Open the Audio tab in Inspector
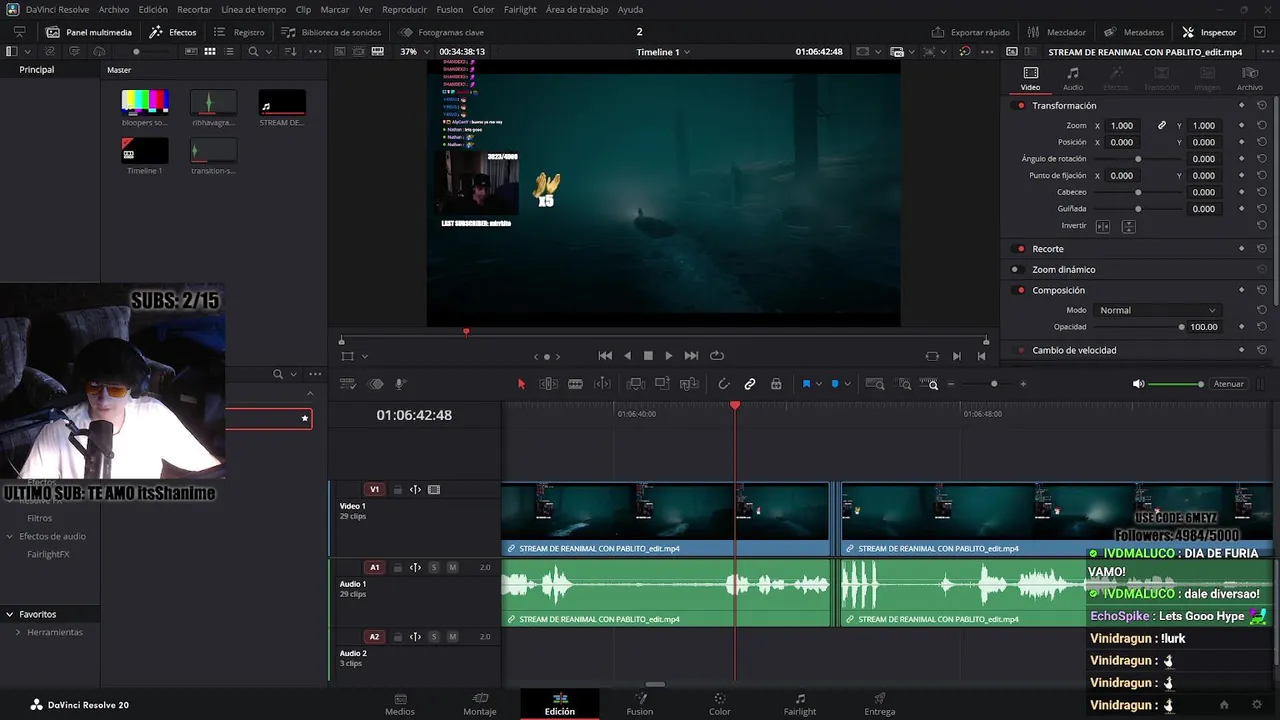The width and height of the screenshot is (1280, 720). [1073, 79]
